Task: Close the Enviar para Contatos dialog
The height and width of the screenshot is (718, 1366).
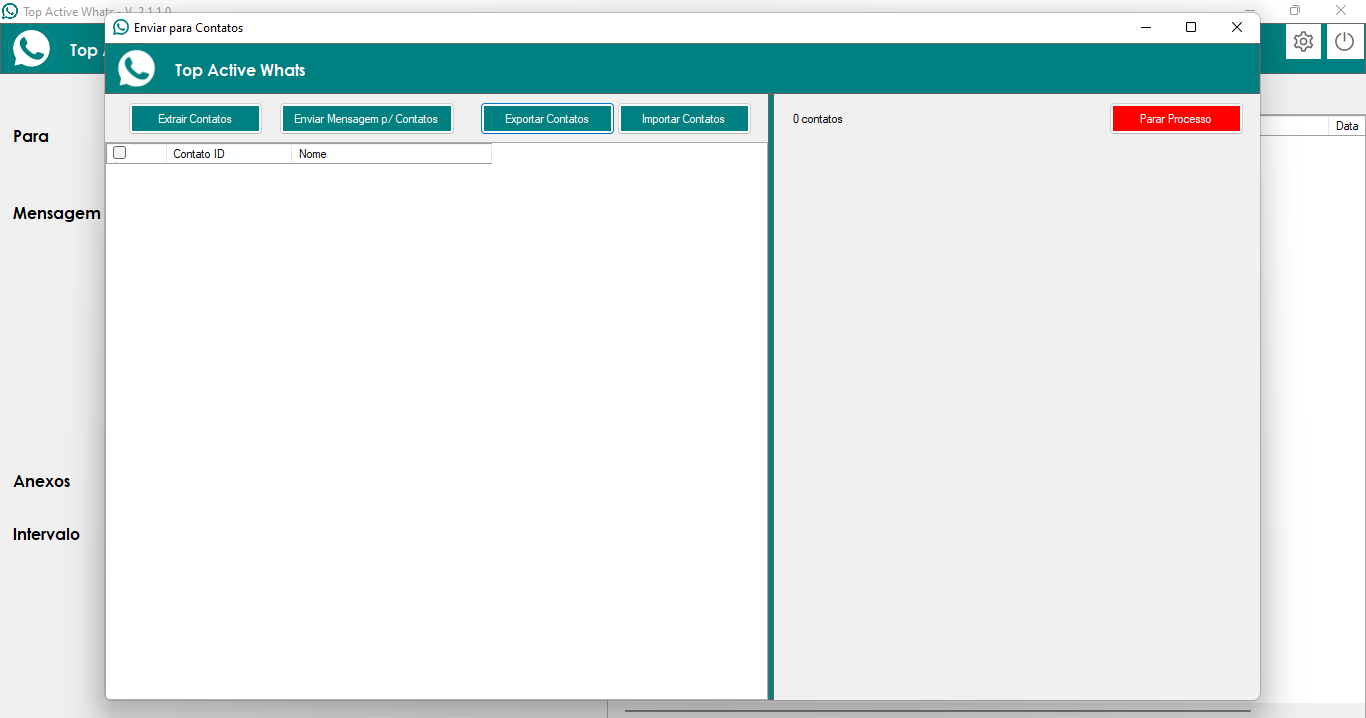Action: (1237, 28)
